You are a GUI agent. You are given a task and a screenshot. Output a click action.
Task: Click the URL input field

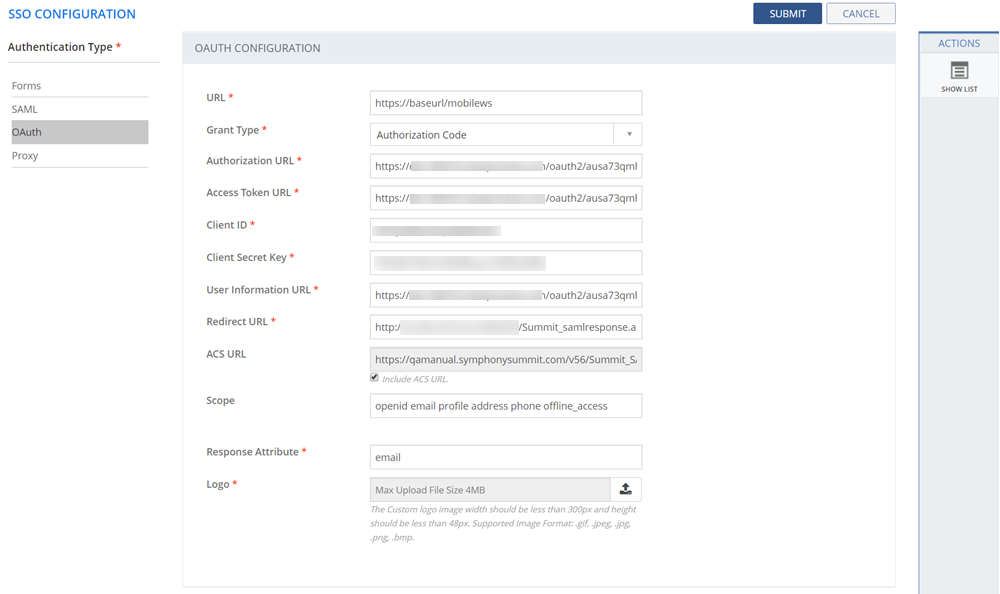click(505, 103)
